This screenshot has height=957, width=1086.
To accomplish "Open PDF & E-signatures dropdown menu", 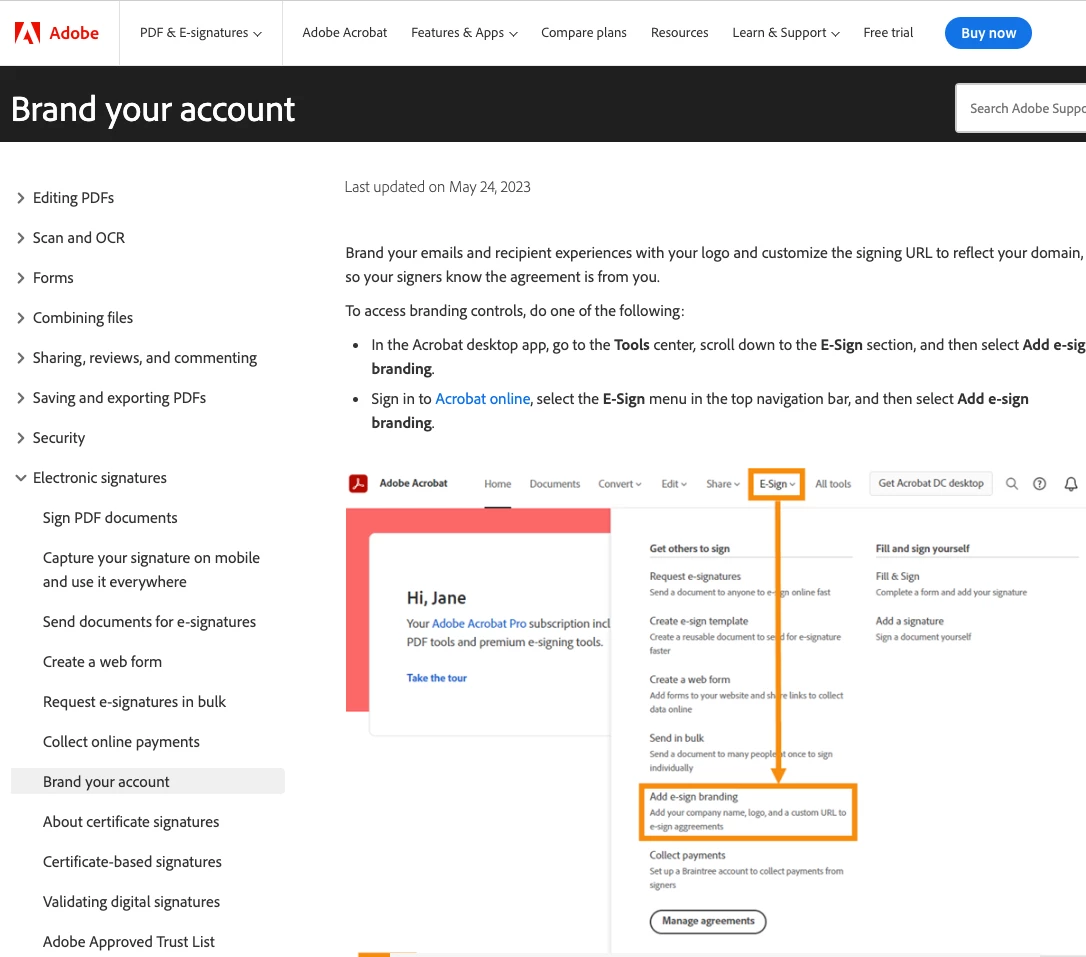I will pos(201,33).
